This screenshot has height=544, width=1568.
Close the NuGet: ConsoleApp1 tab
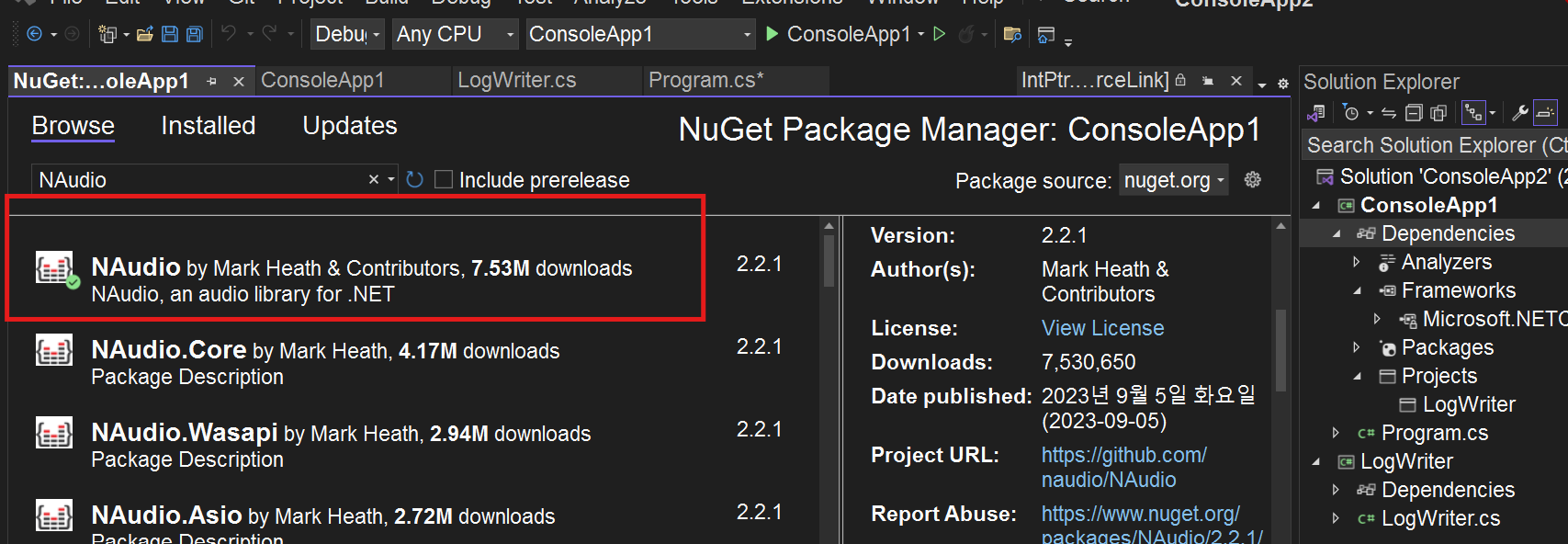[x=239, y=81]
